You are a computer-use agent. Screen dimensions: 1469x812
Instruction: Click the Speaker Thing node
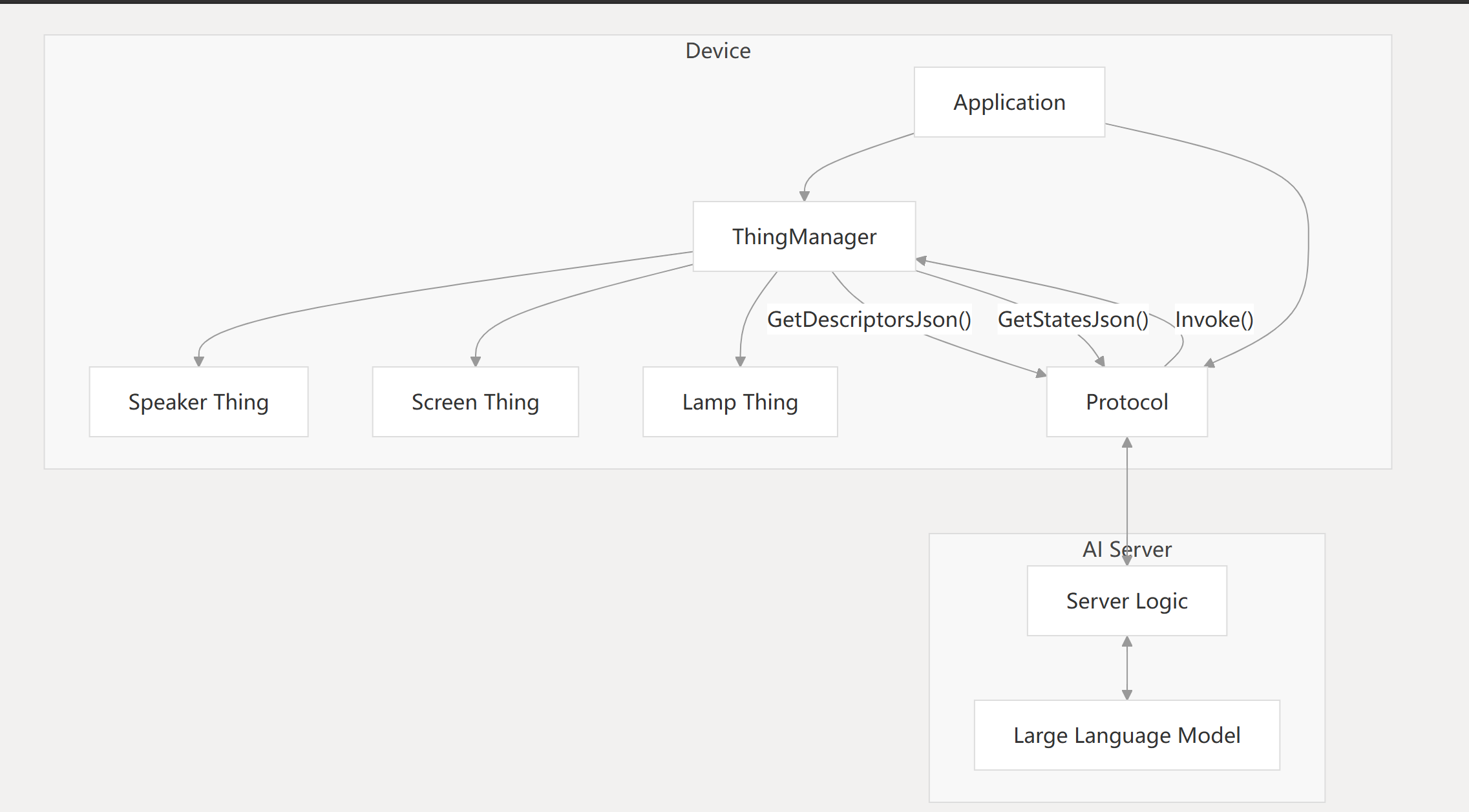tap(198, 402)
